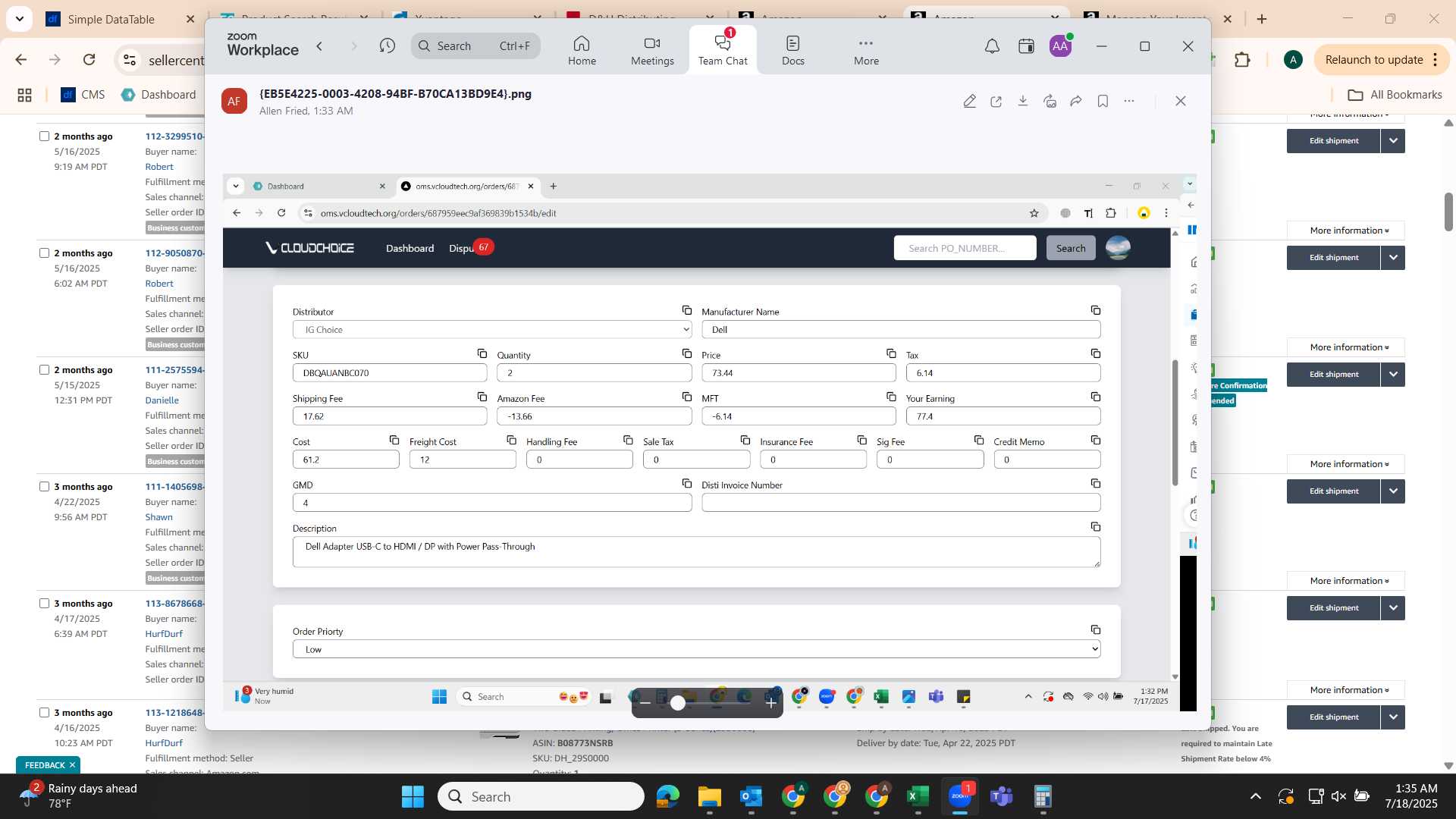
Task: Switch to Team Chat tab
Action: (723, 50)
